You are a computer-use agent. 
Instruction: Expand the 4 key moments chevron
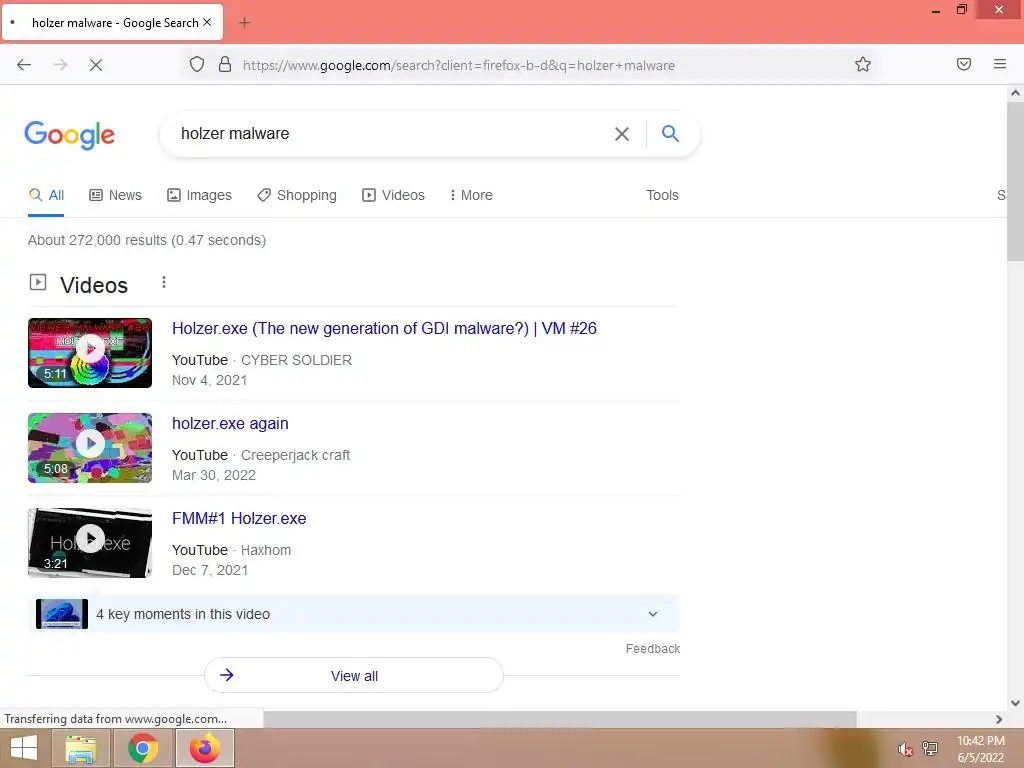coord(653,614)
